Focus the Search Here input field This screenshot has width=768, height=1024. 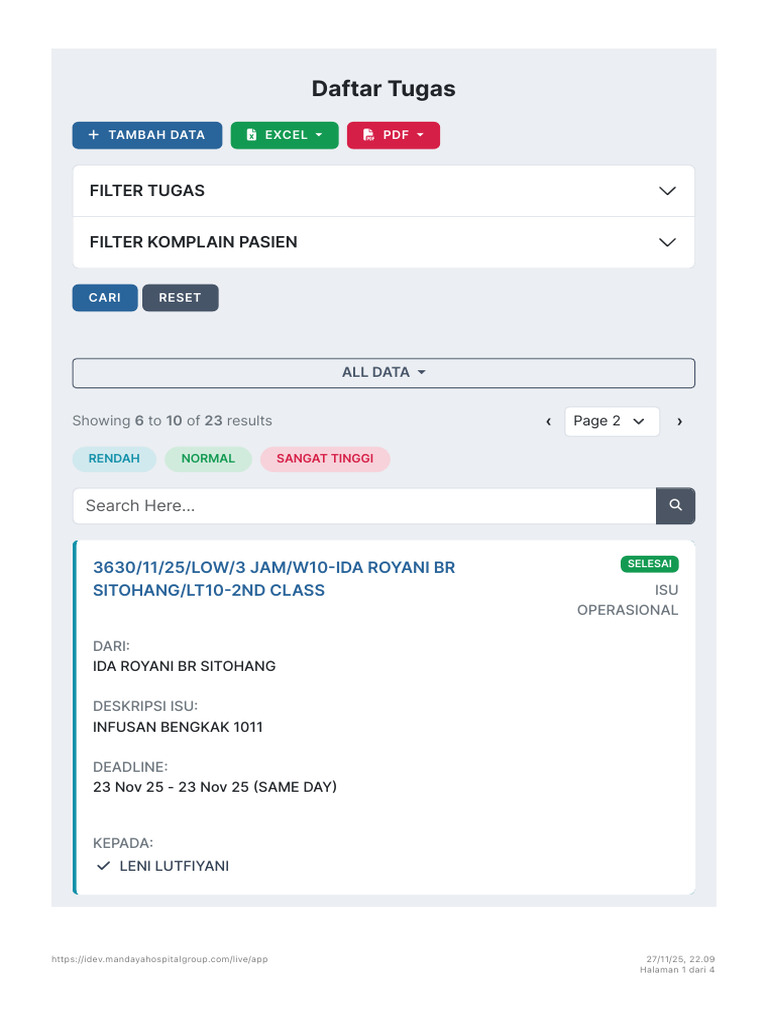[364, 505]
